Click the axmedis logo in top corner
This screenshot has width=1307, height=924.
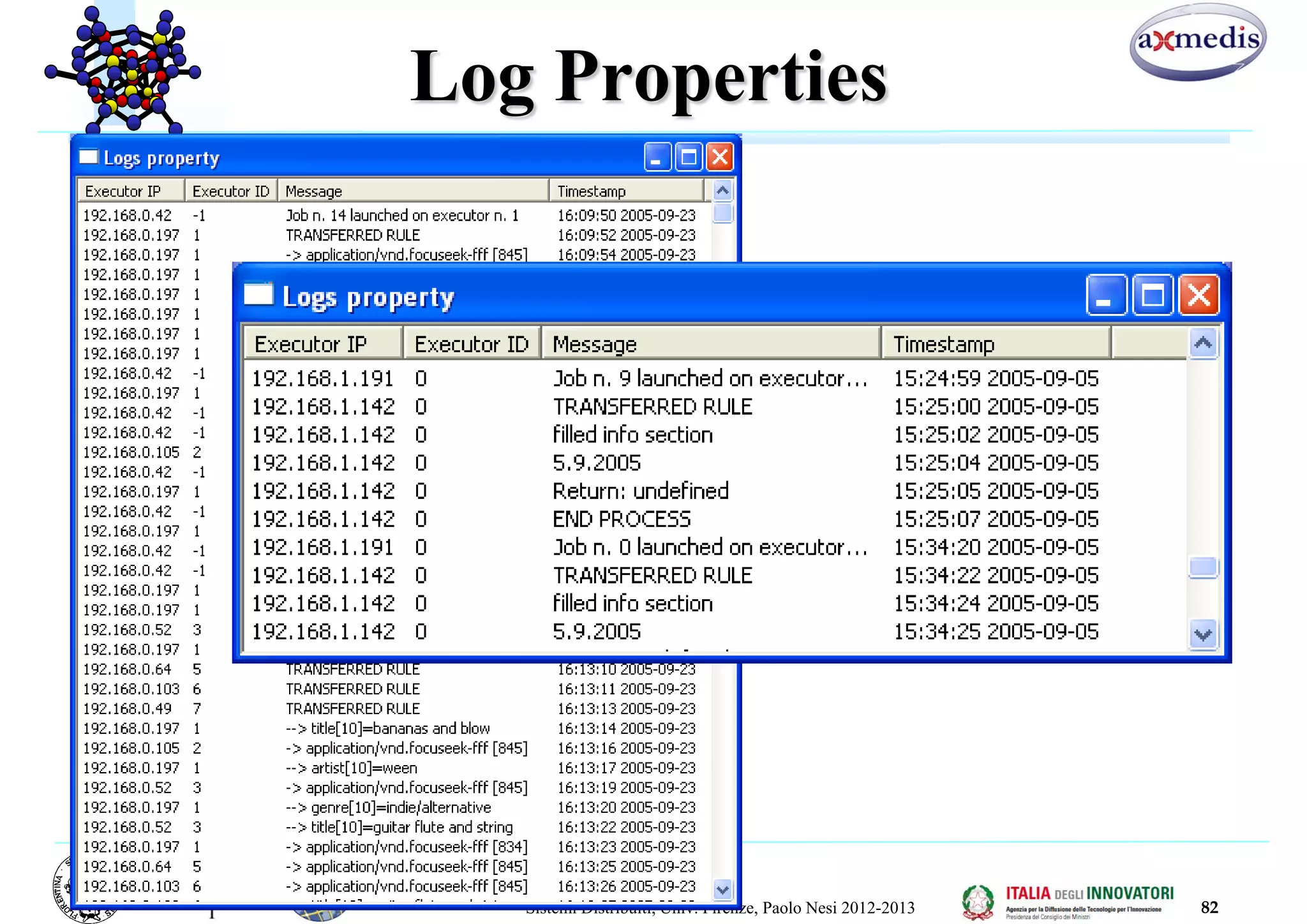point(1197,41)
